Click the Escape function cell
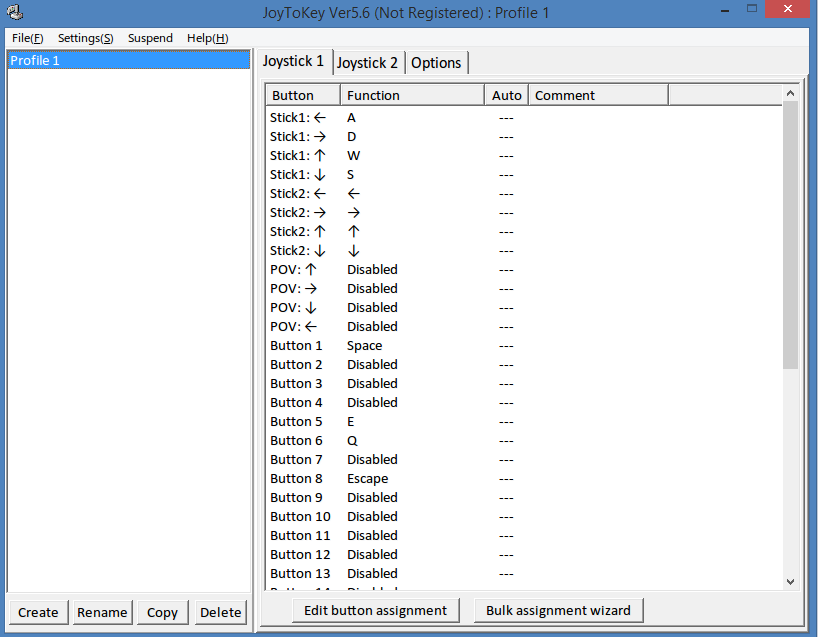This screenshot has width=818, height=637. click(368, 479)
